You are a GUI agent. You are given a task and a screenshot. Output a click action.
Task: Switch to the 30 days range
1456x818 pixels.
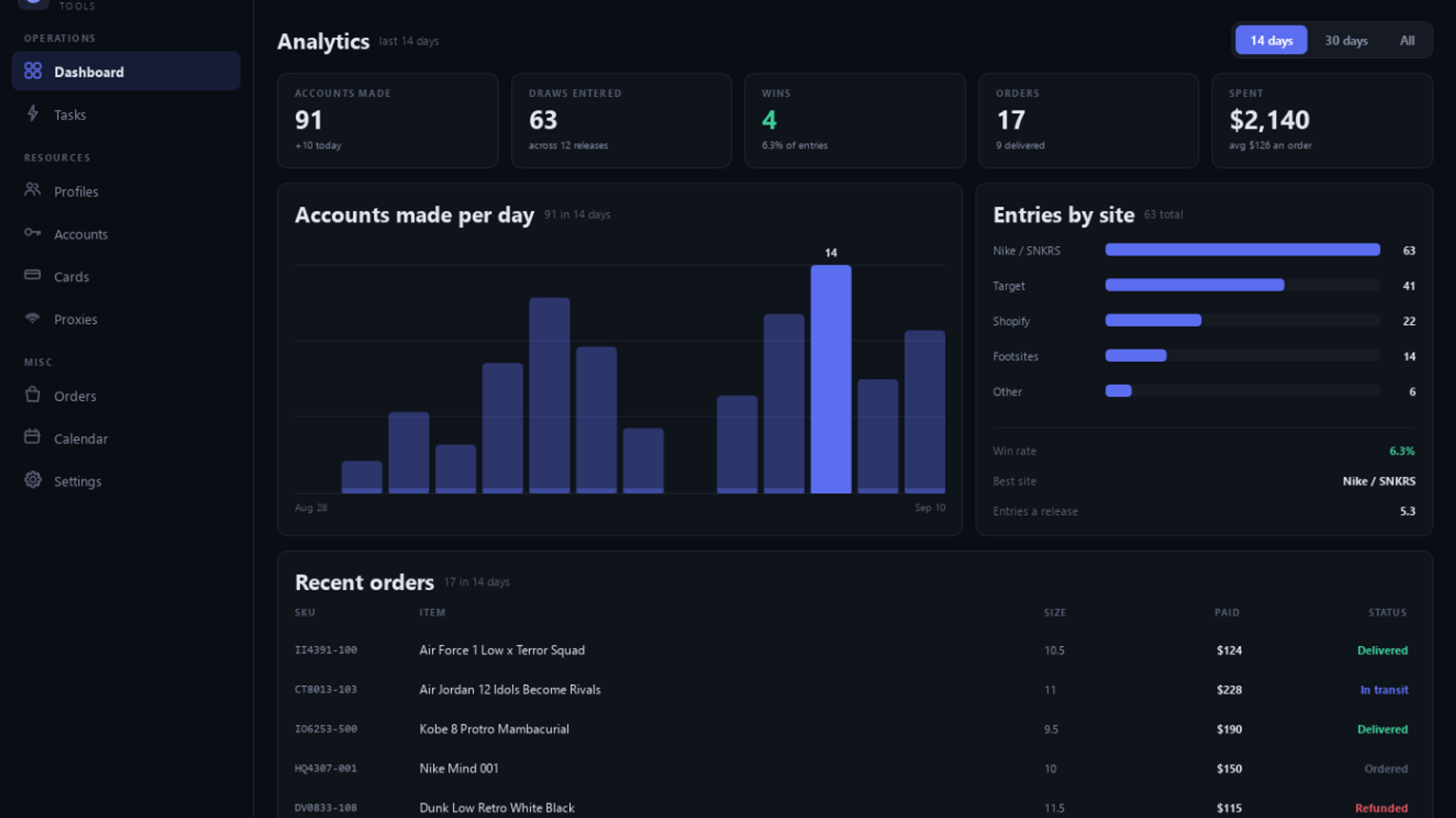tap(1346, 40)
